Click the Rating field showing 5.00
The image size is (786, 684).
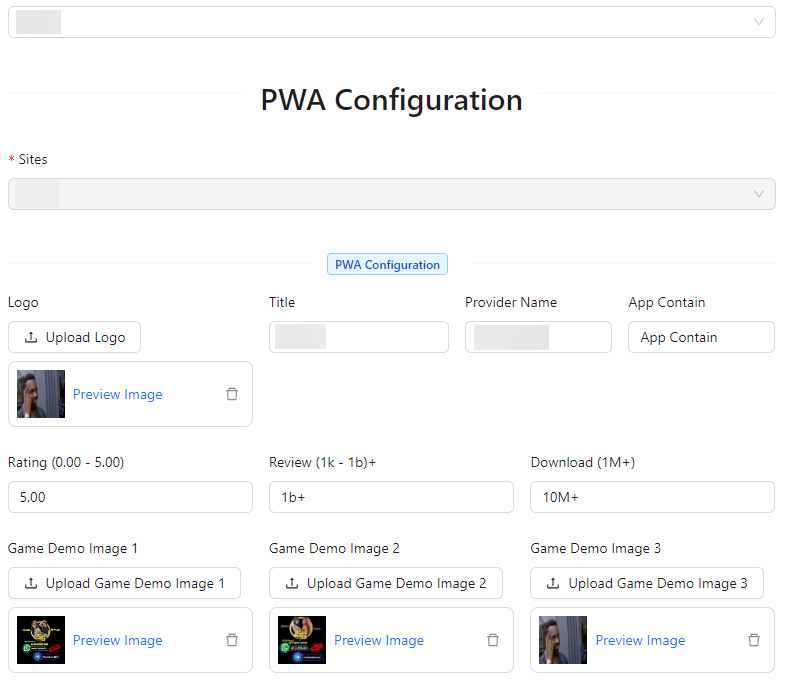[130, 497]
